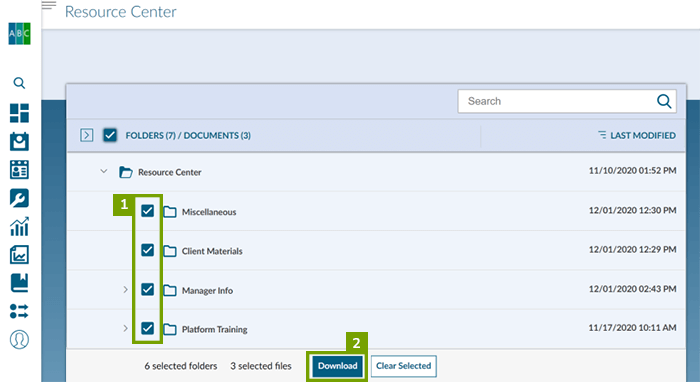Click the search magnifier in search box

click(x=664, y=101)
